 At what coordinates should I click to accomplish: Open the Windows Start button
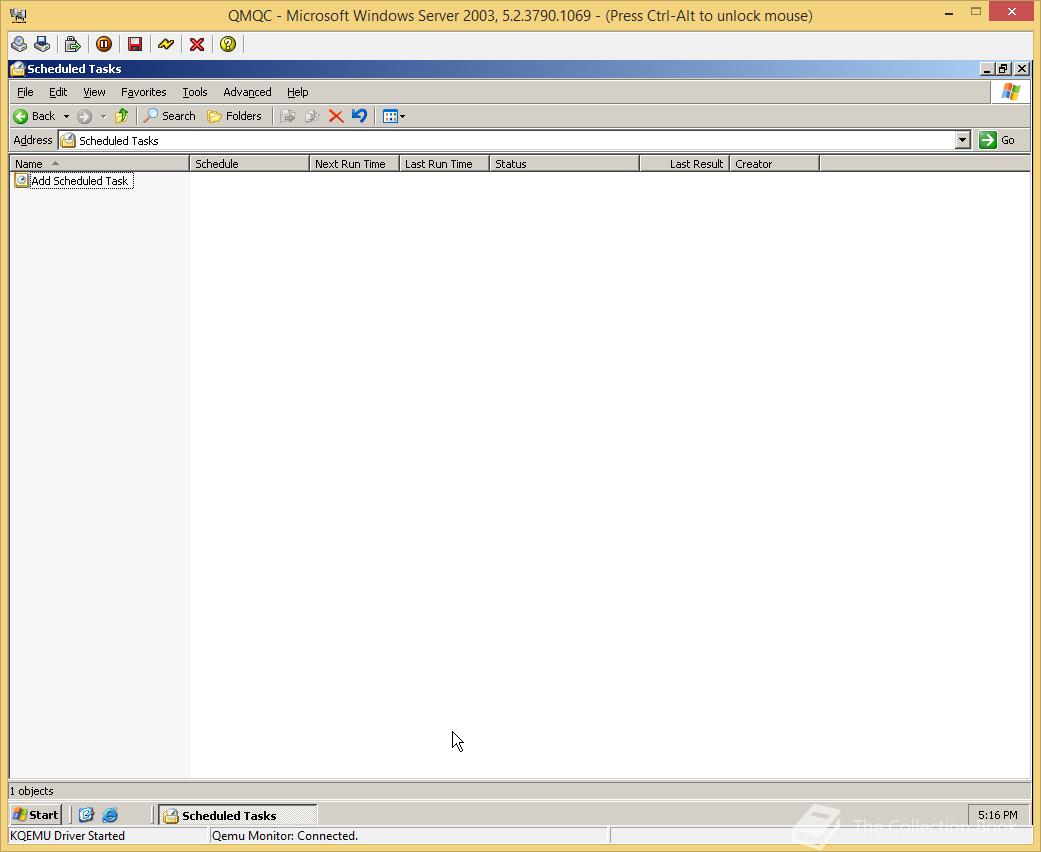(x=37, y=815)
